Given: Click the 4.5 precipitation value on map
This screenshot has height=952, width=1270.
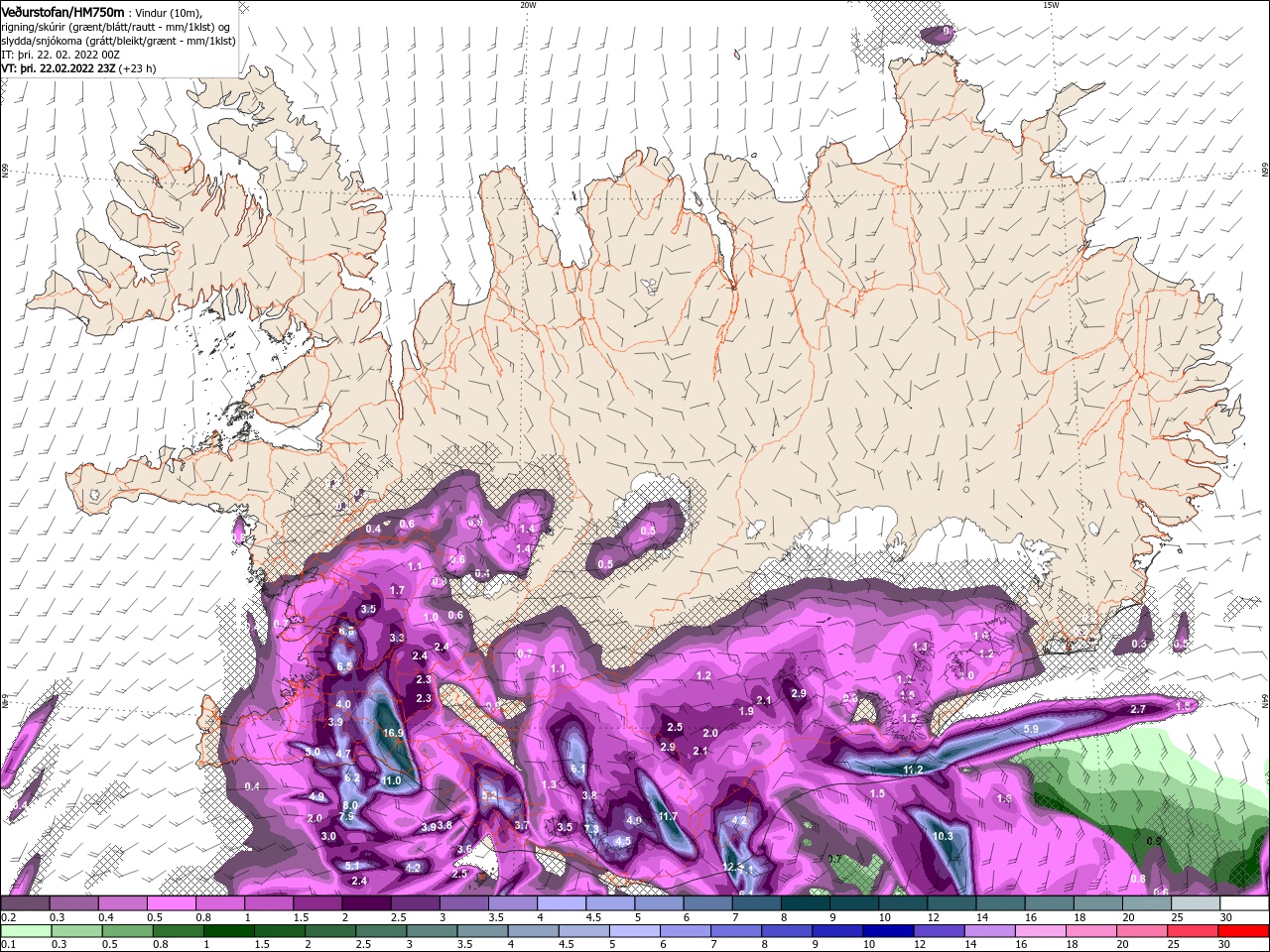Looking at the screenshot, I should coord(623,841).
